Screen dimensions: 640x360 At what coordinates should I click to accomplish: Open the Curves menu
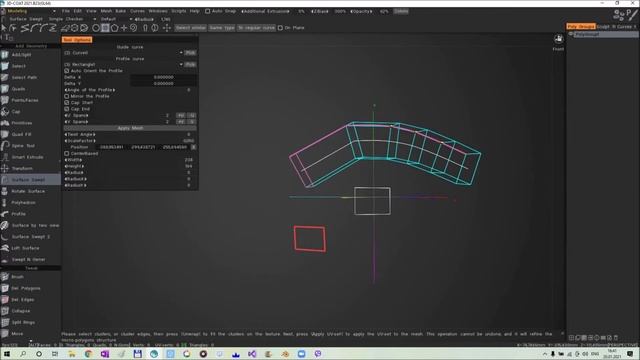click(137, 11)
